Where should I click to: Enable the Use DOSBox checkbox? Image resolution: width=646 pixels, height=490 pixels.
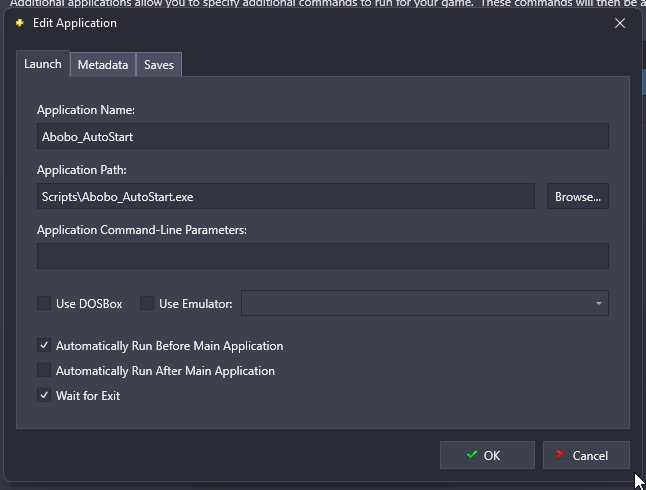[x=44, y=303]
